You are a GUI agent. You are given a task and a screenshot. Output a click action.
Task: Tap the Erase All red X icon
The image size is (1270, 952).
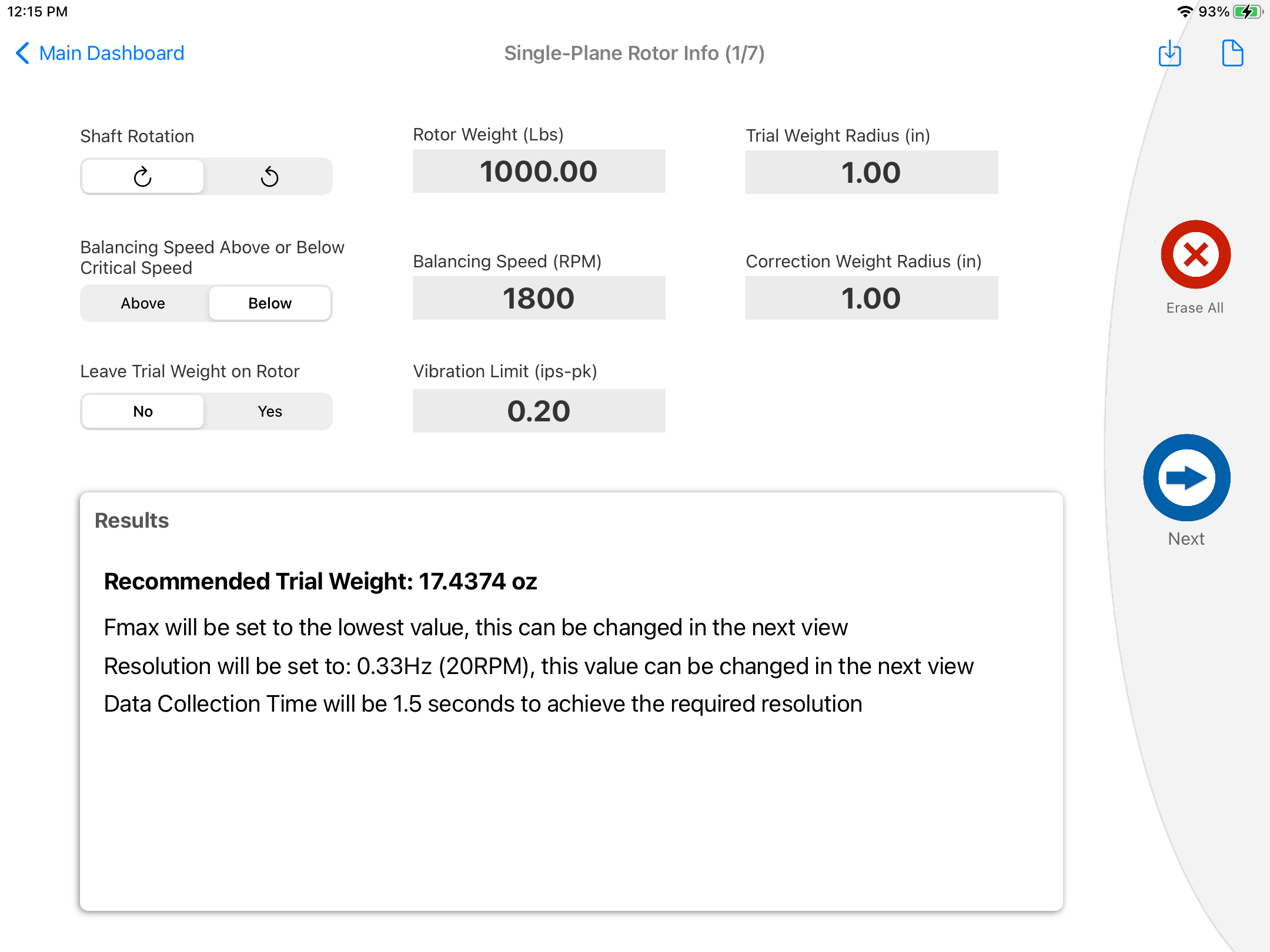pyautogui.click(x=1195, y=254)
